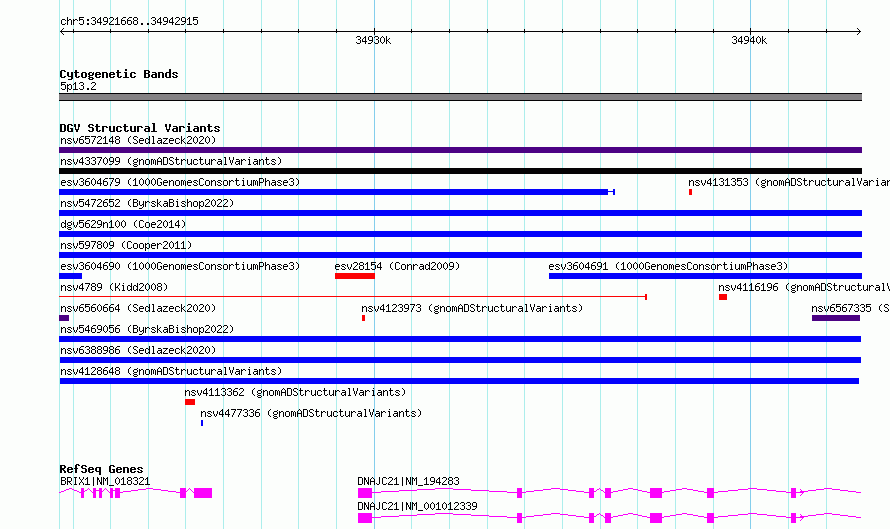Click the nsv6572148 (Sedlazeck2020) label
Image resolution: width=890 pixels, height=529 pixels.
pyautogui.click(x=138, y=140)
